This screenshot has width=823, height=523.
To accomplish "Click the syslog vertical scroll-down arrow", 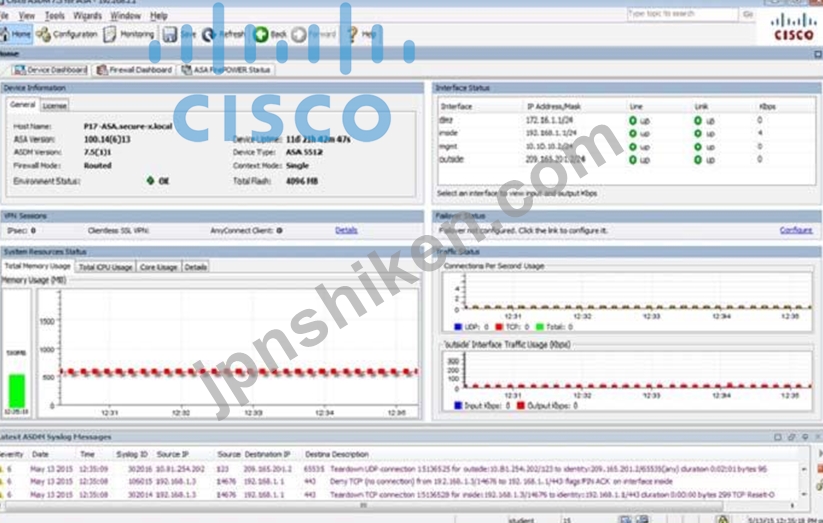I will 804,494.
